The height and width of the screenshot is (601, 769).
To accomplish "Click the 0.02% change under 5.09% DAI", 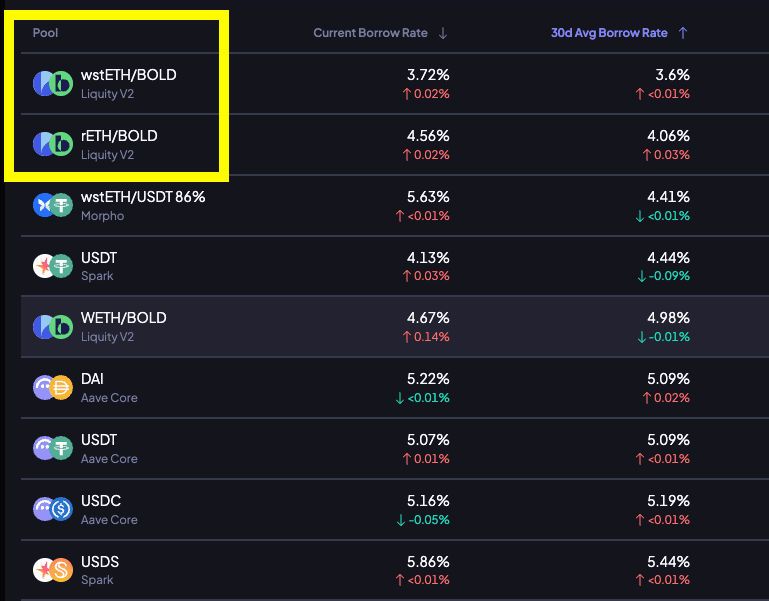I will [x=666, y=398].
